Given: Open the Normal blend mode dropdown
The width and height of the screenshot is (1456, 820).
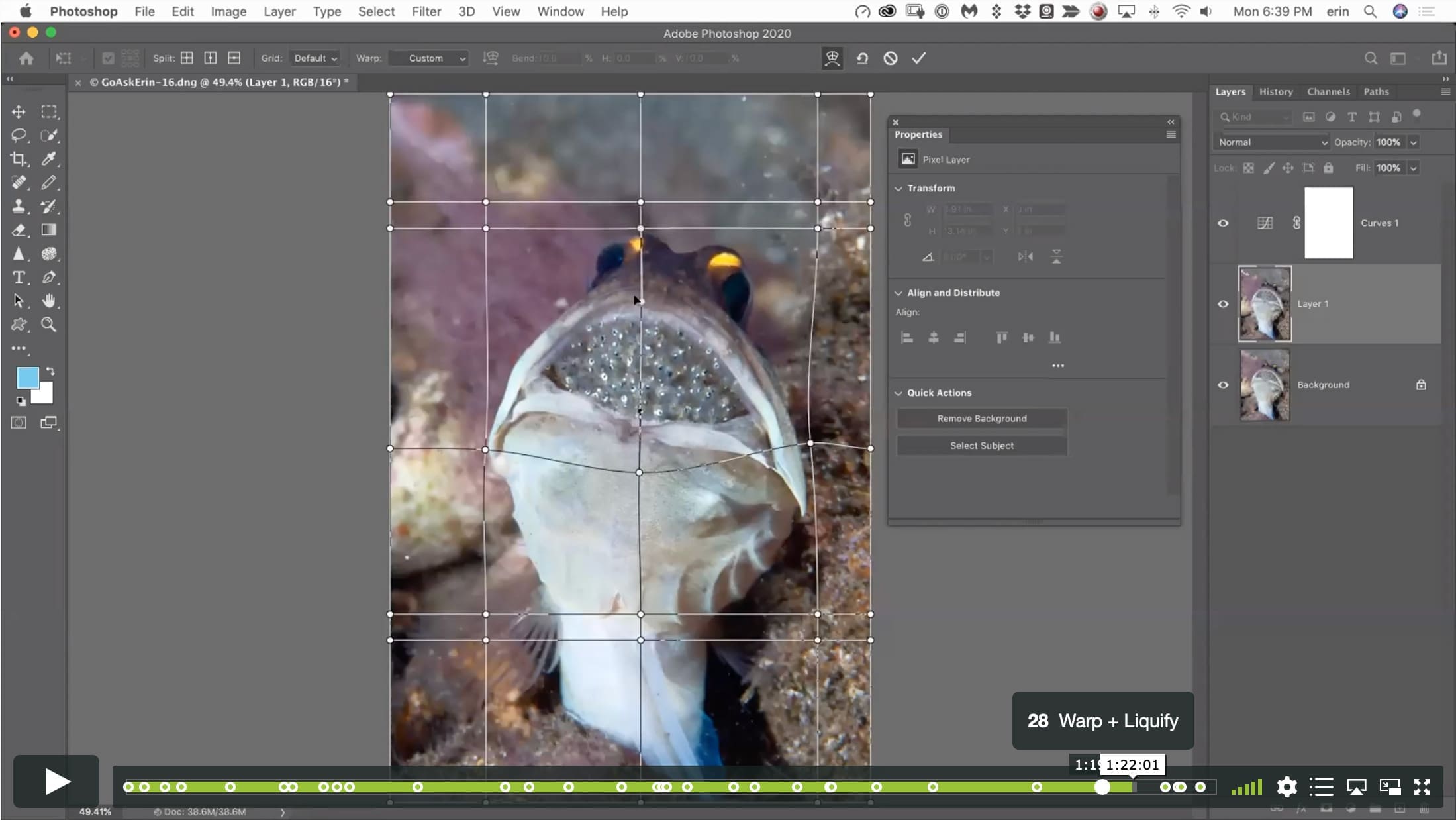Looking at the screenshot, I should tap(1272, 142).
